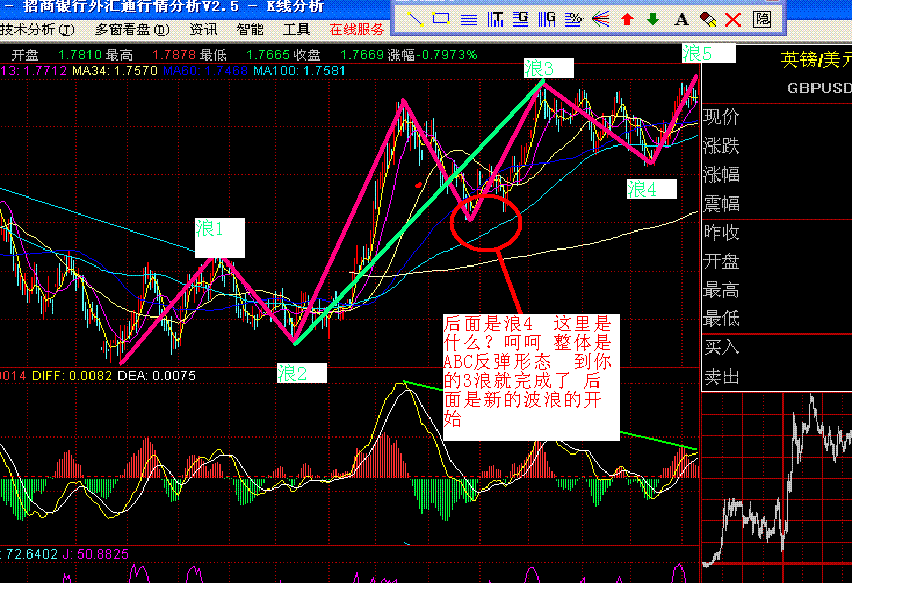Image resolution: width=910 pixels, height=600 pixels.
Task: Open the 技术分析(T) menu
Action: point(38,29)
